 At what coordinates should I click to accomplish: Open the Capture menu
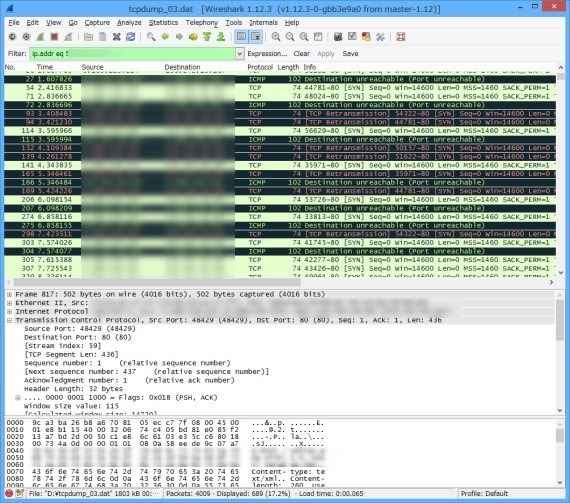(x=97, y=23)
